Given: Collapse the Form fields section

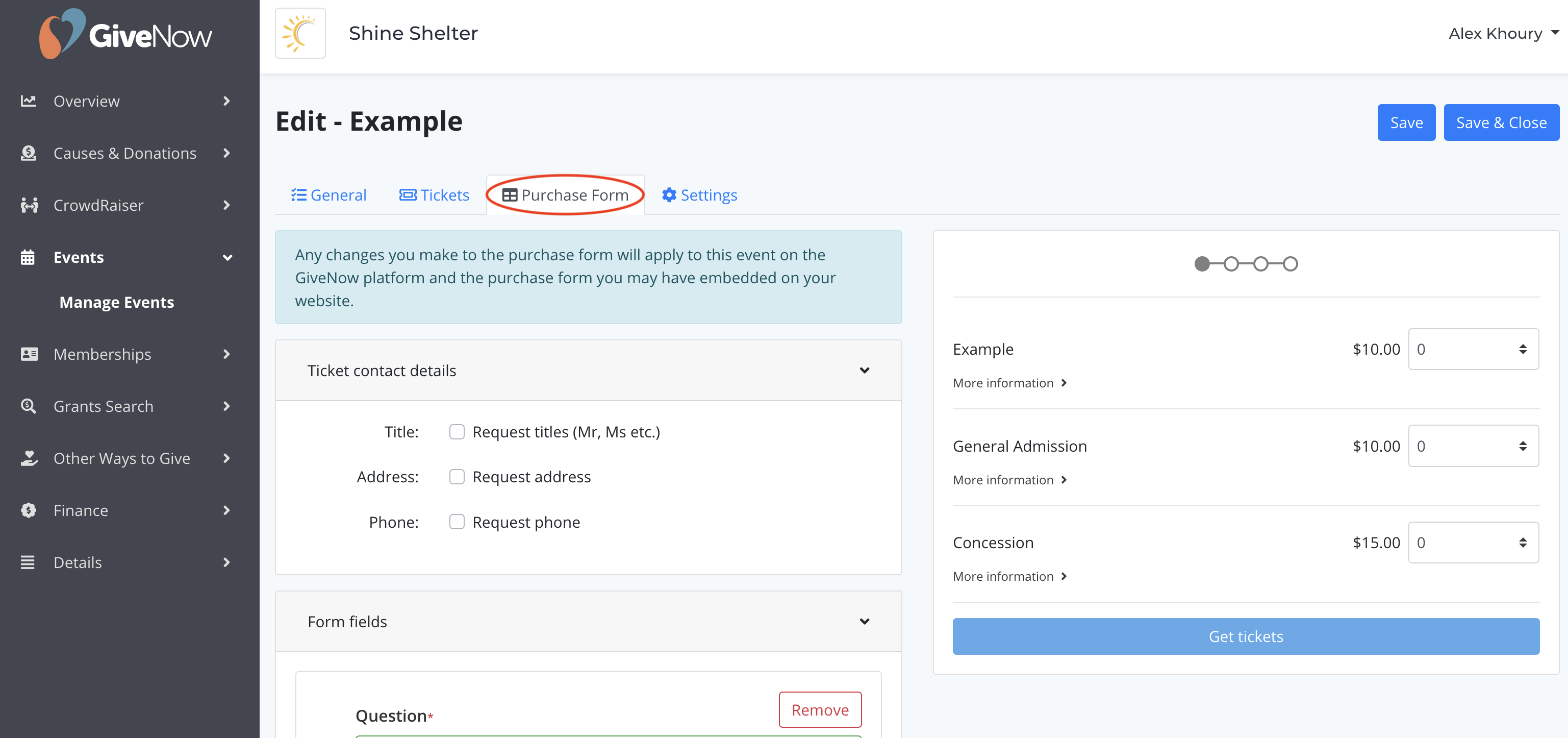Looking at the screenshot, I should pyautogui.click(x=865, y=621).
